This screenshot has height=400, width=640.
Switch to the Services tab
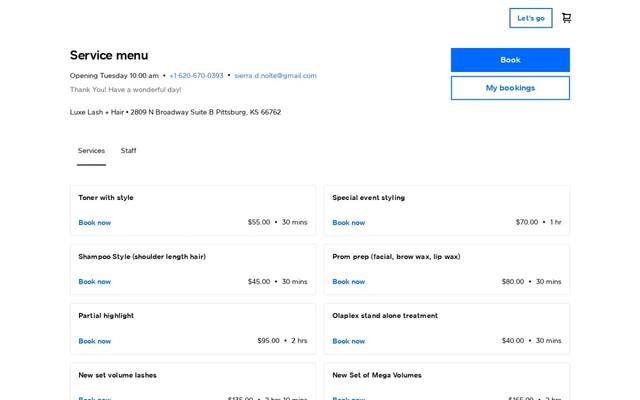[91, 151]
